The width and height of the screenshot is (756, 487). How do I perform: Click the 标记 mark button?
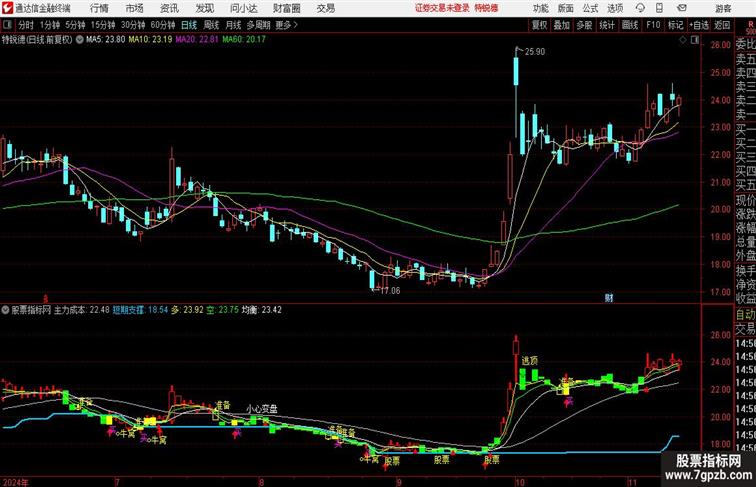(675, 25)
